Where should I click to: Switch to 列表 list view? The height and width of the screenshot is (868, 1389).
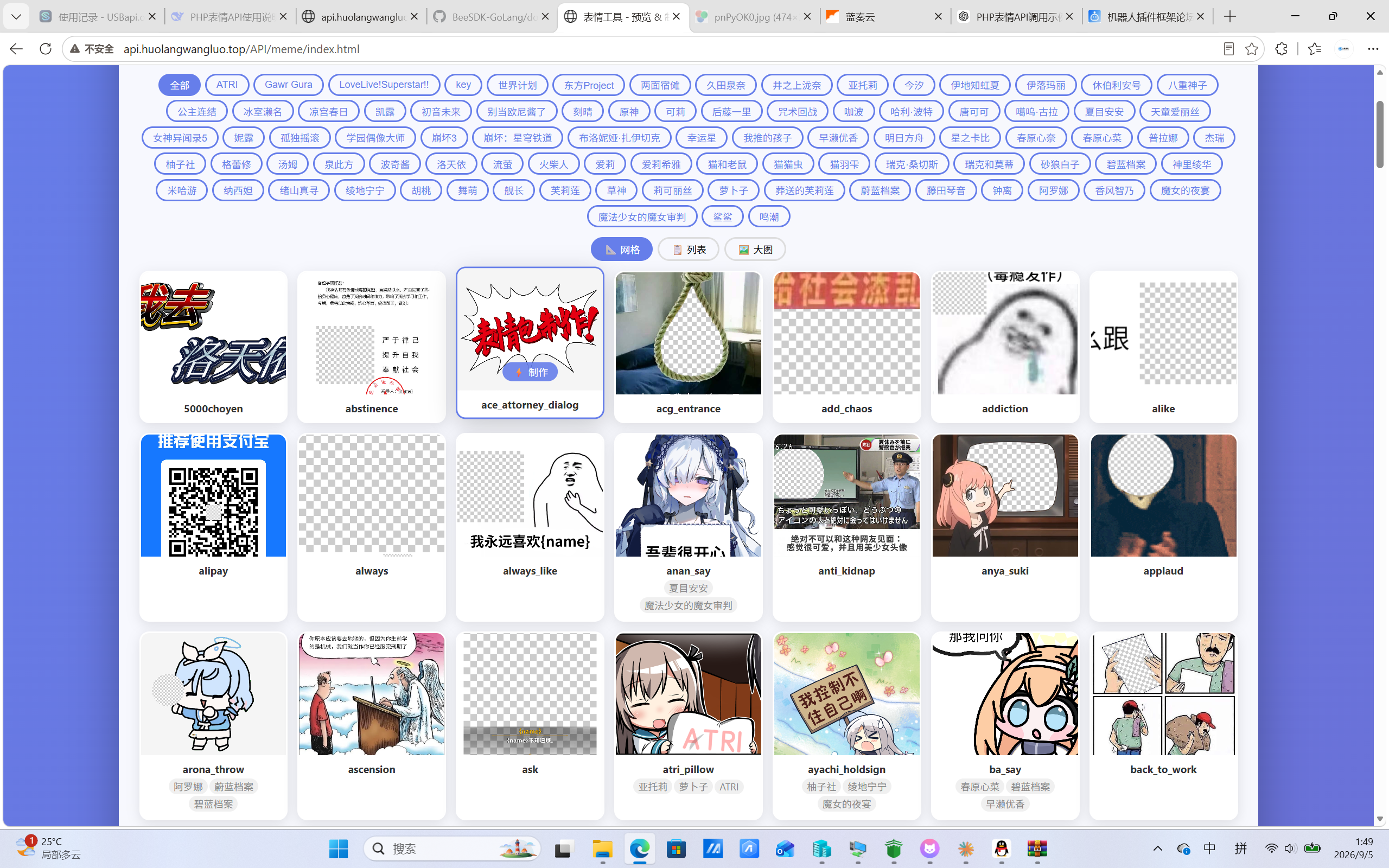(x=688, y=249)
